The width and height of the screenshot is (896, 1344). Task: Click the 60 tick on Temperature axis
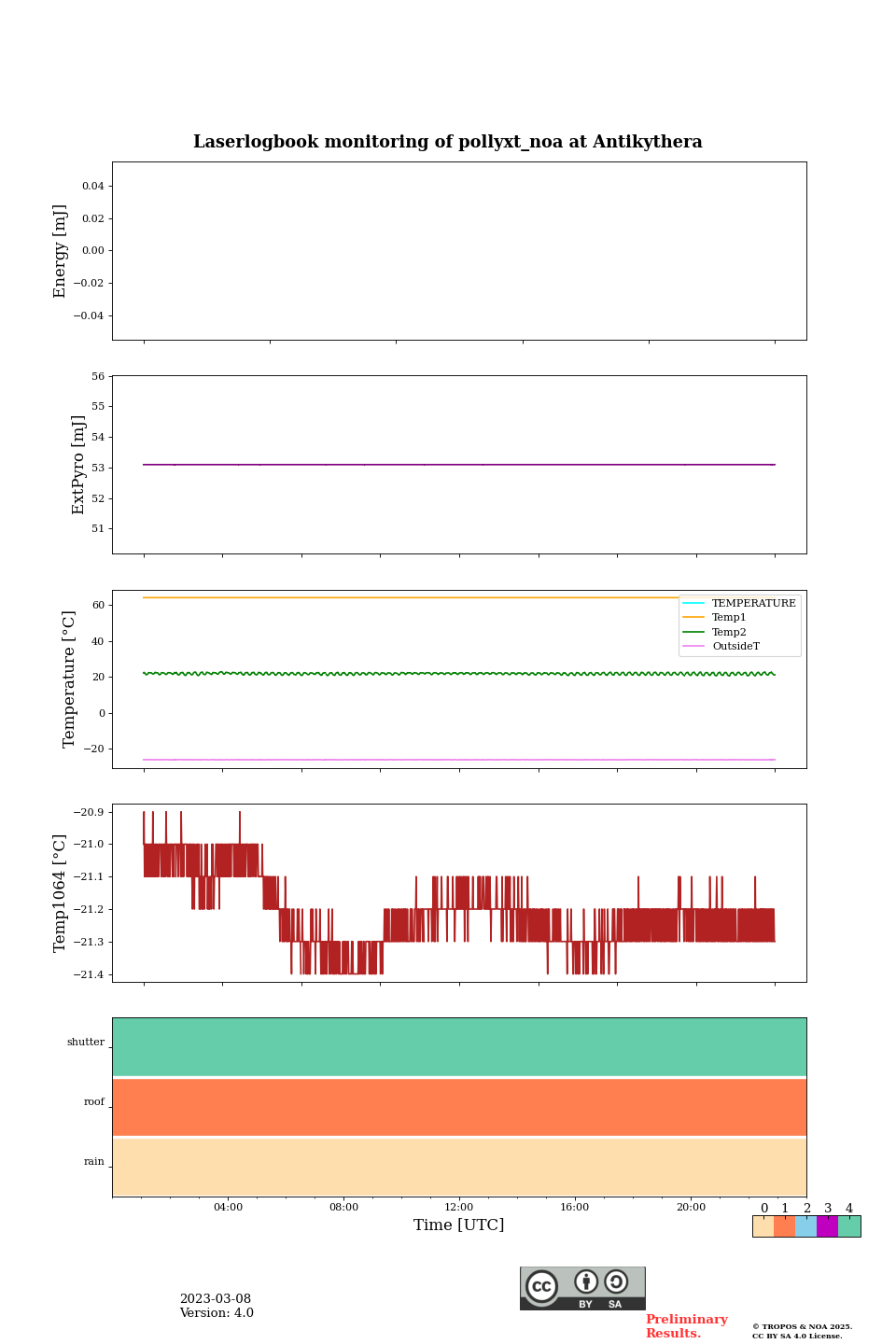pyautogui.click(x=98, y=605)
